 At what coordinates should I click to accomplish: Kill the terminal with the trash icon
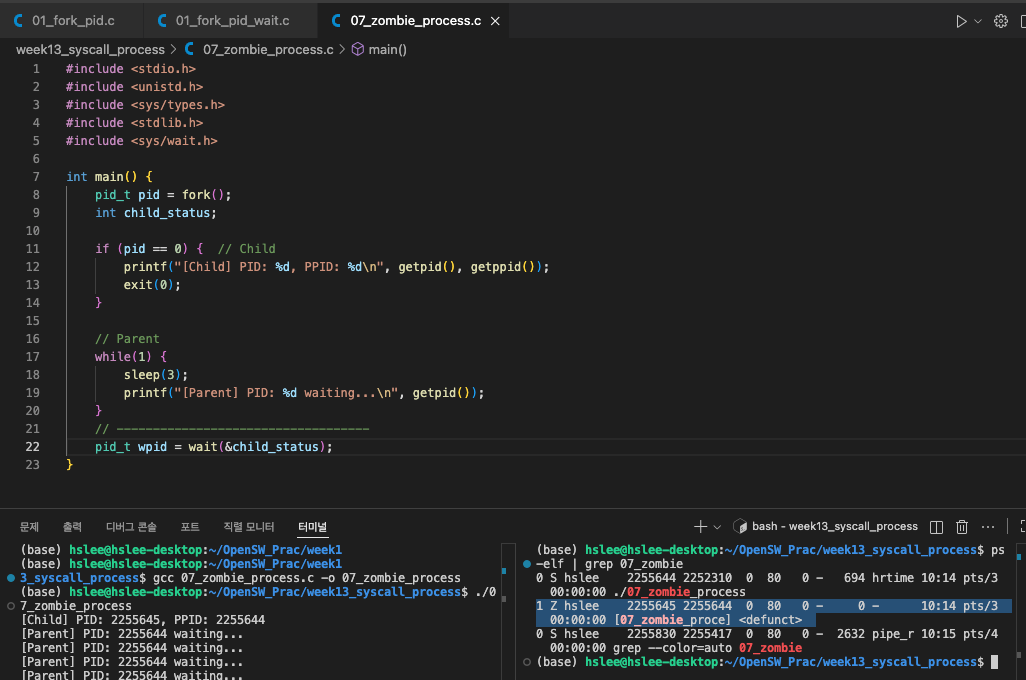[962, 527]
